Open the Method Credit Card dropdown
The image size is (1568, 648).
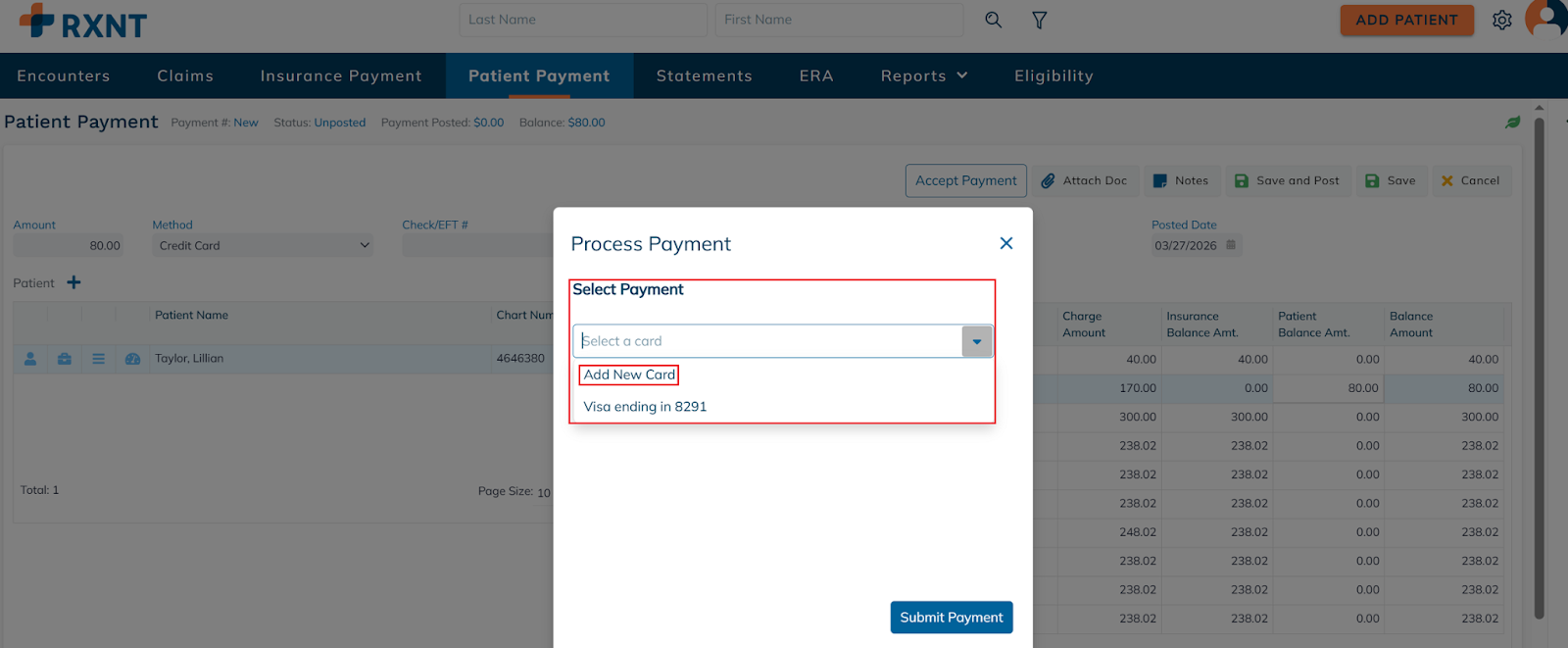click(265, 246)
